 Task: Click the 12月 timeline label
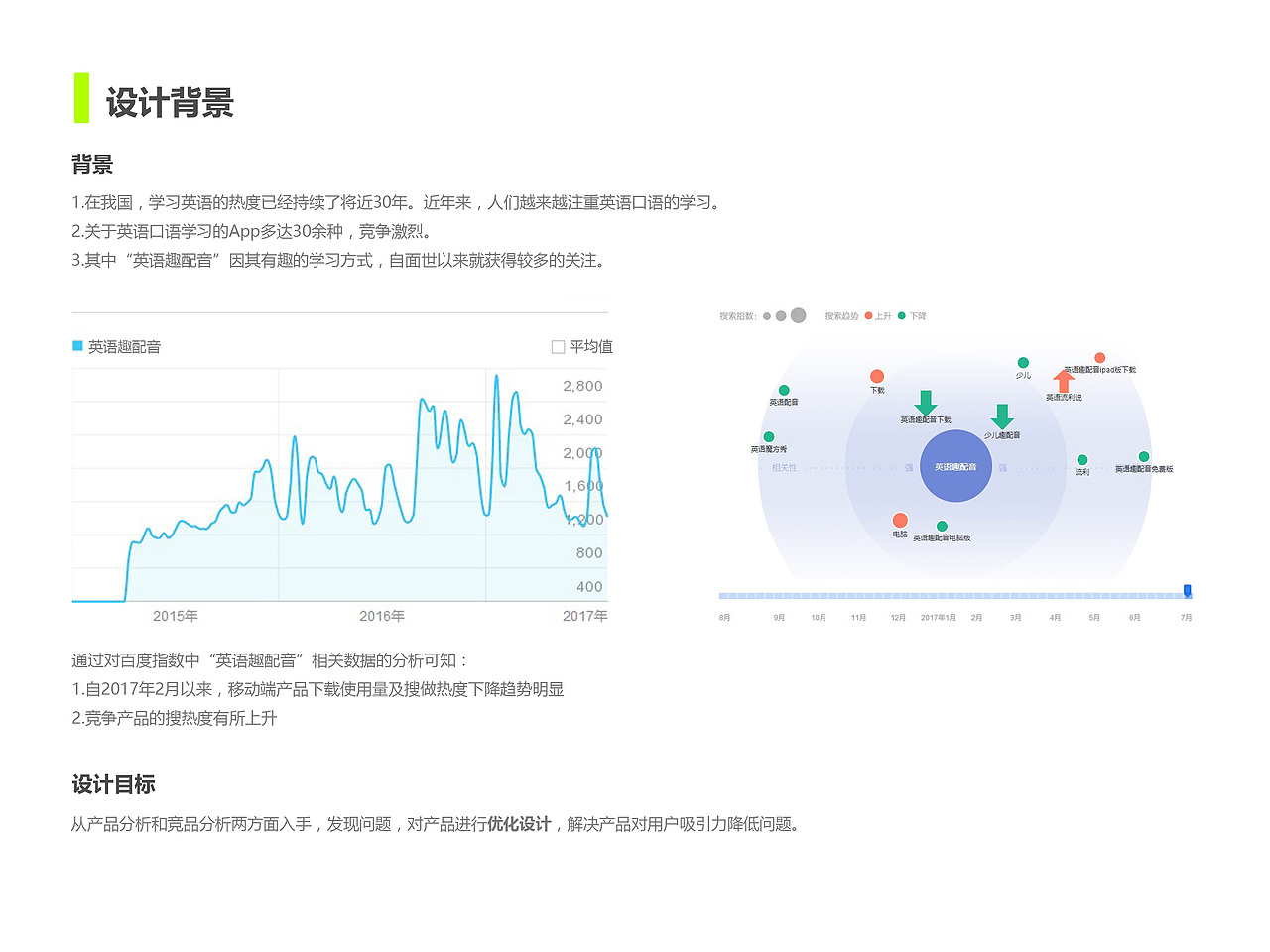pos(898,618)
